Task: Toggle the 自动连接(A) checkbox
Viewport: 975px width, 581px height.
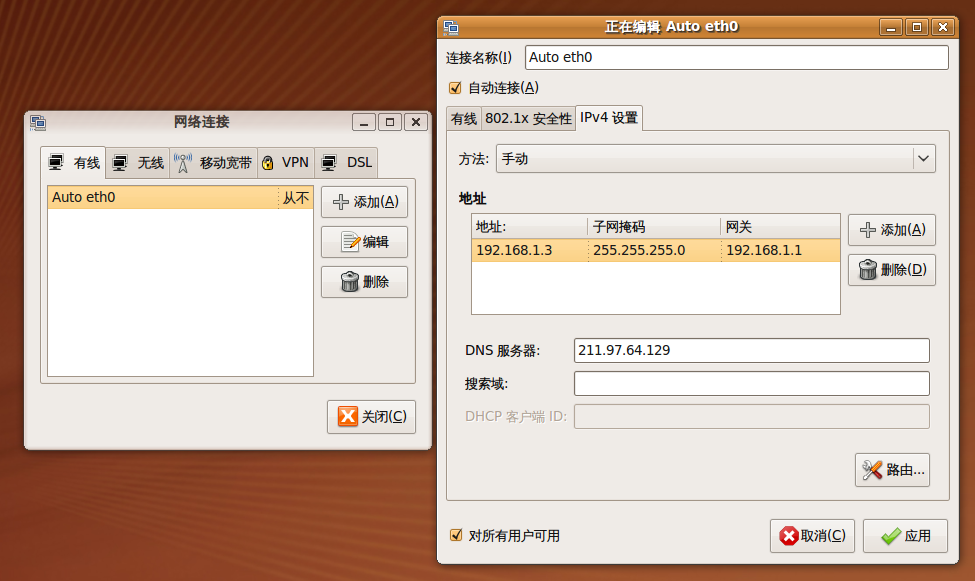Action: pyautogui.click(x=456, y=88)
